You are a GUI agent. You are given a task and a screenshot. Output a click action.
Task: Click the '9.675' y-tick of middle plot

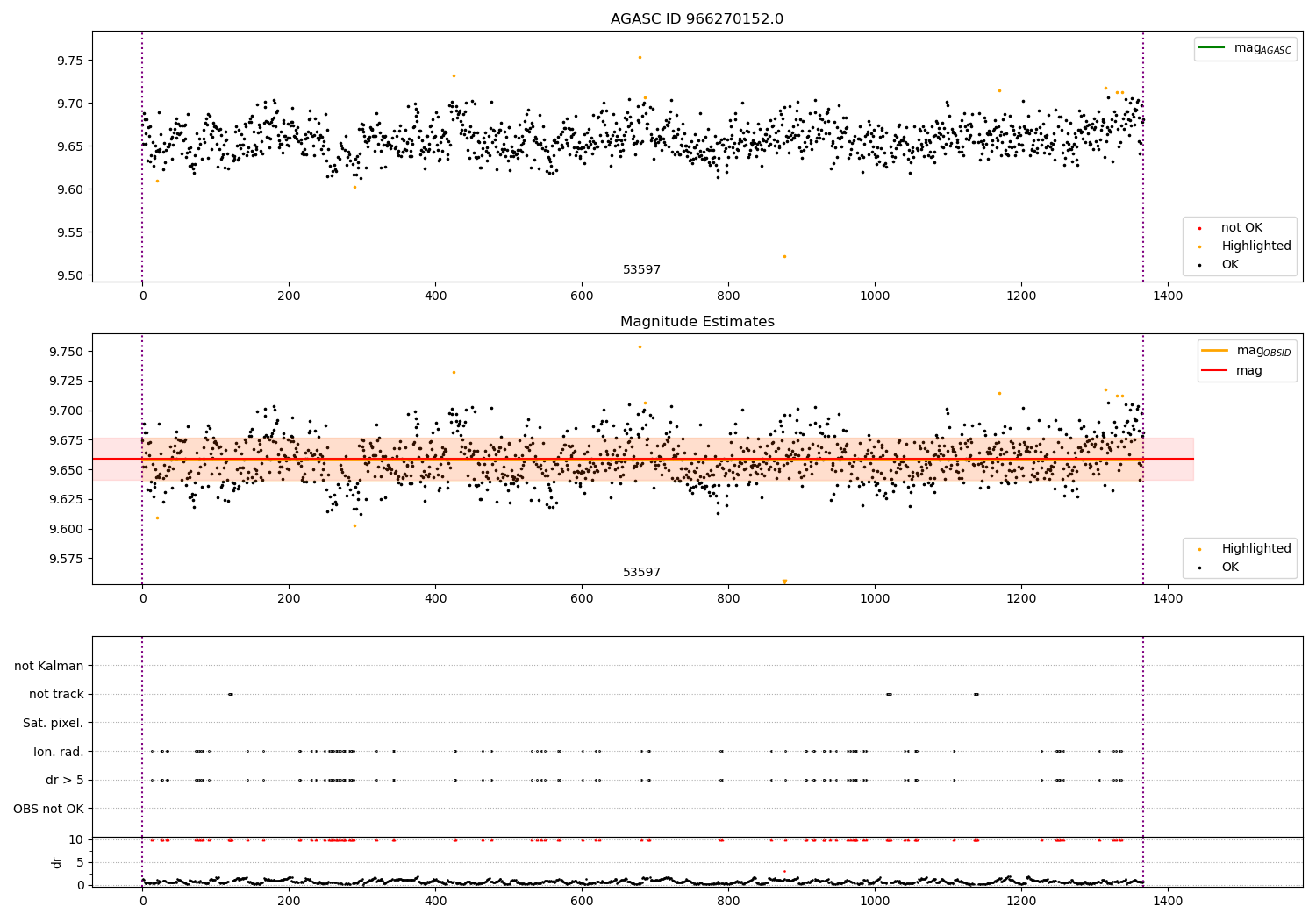pos(67,440)
